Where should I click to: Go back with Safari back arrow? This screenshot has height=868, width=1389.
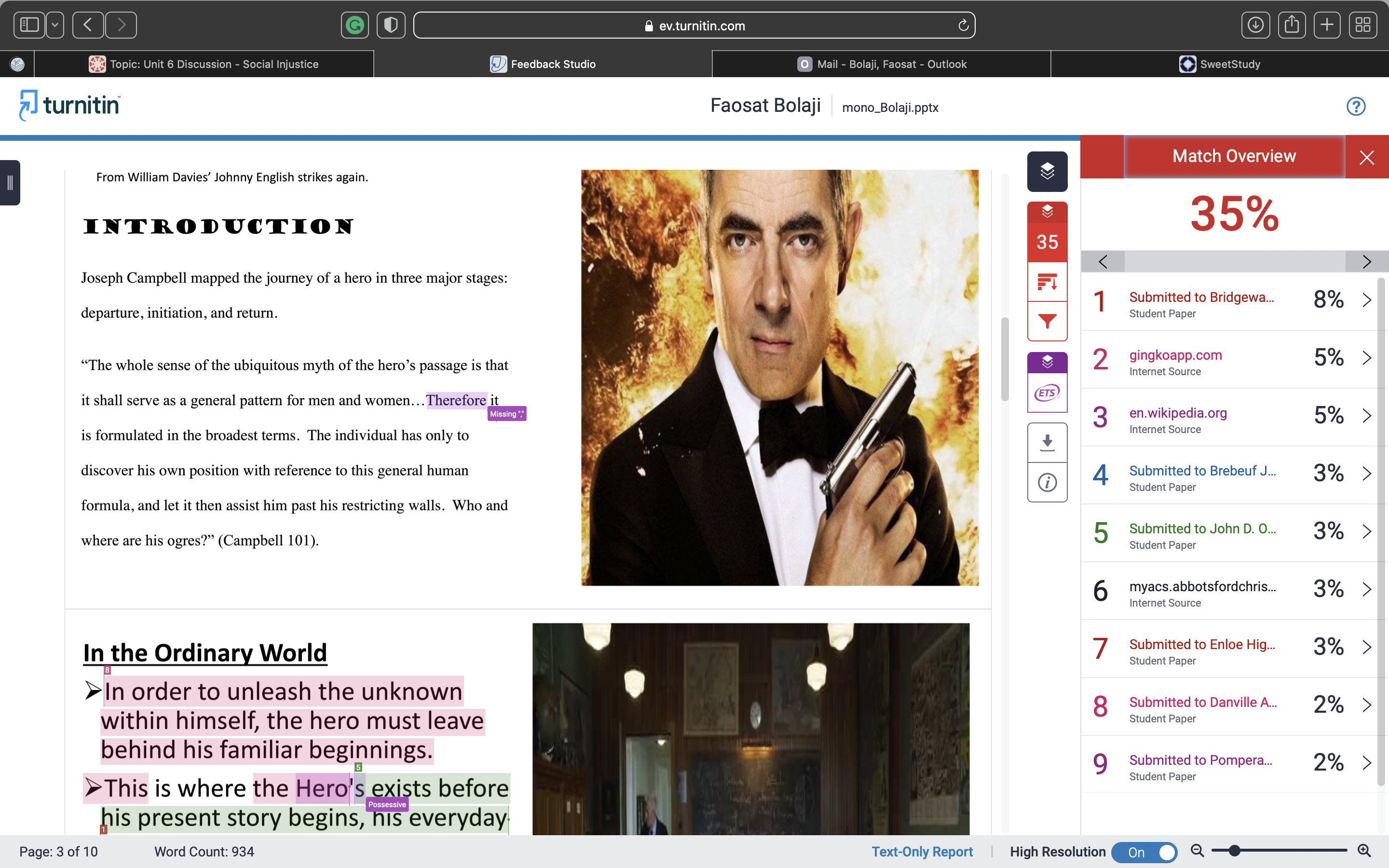coord(88,25)
